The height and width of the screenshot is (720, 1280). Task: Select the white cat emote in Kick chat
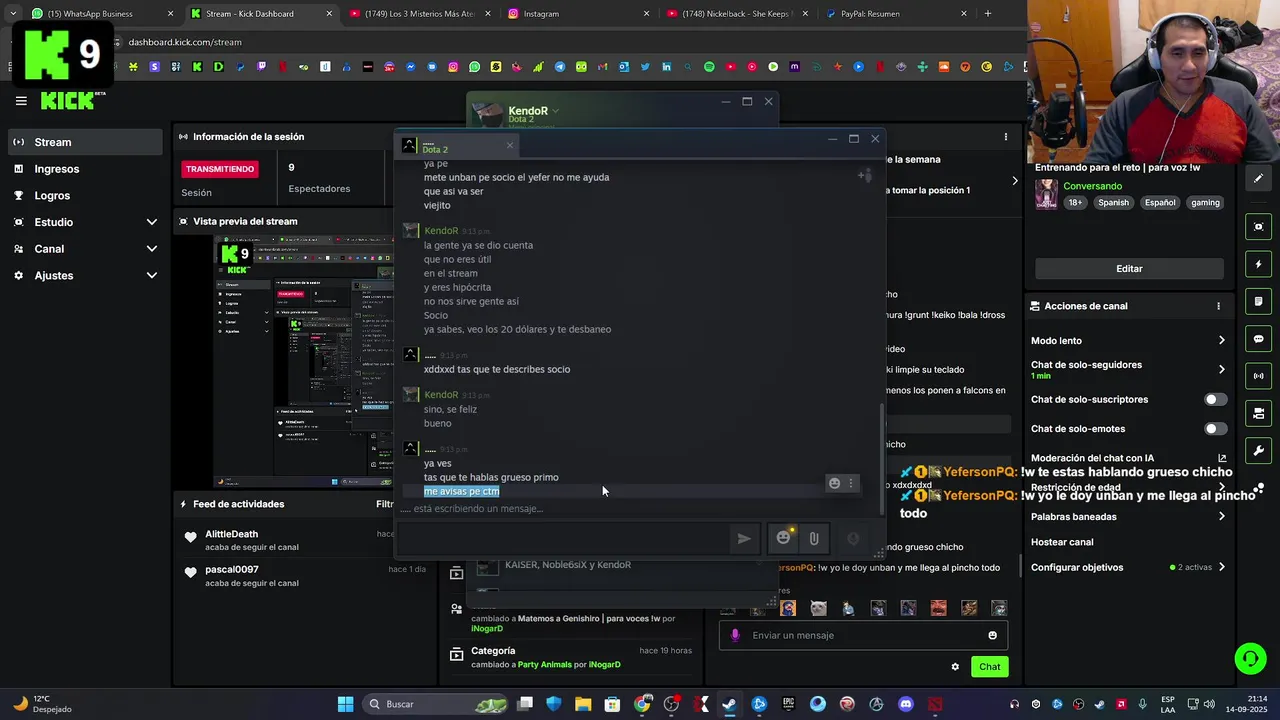pos(818,608)
